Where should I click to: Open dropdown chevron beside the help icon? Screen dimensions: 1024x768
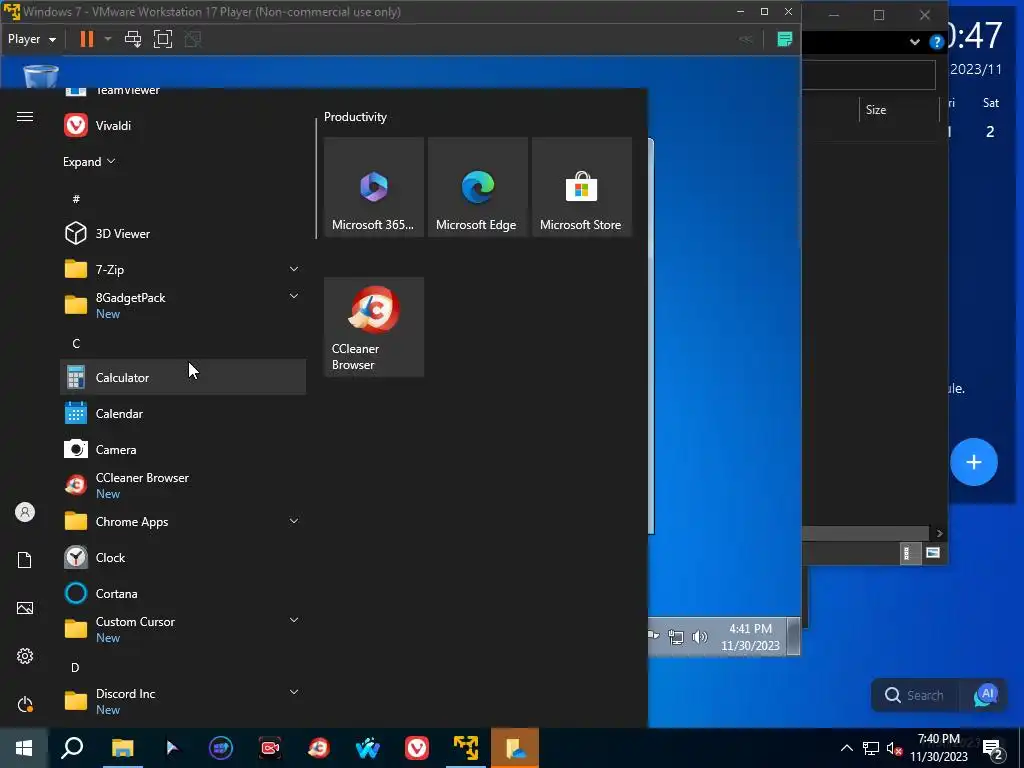click(x=914, y=42)
